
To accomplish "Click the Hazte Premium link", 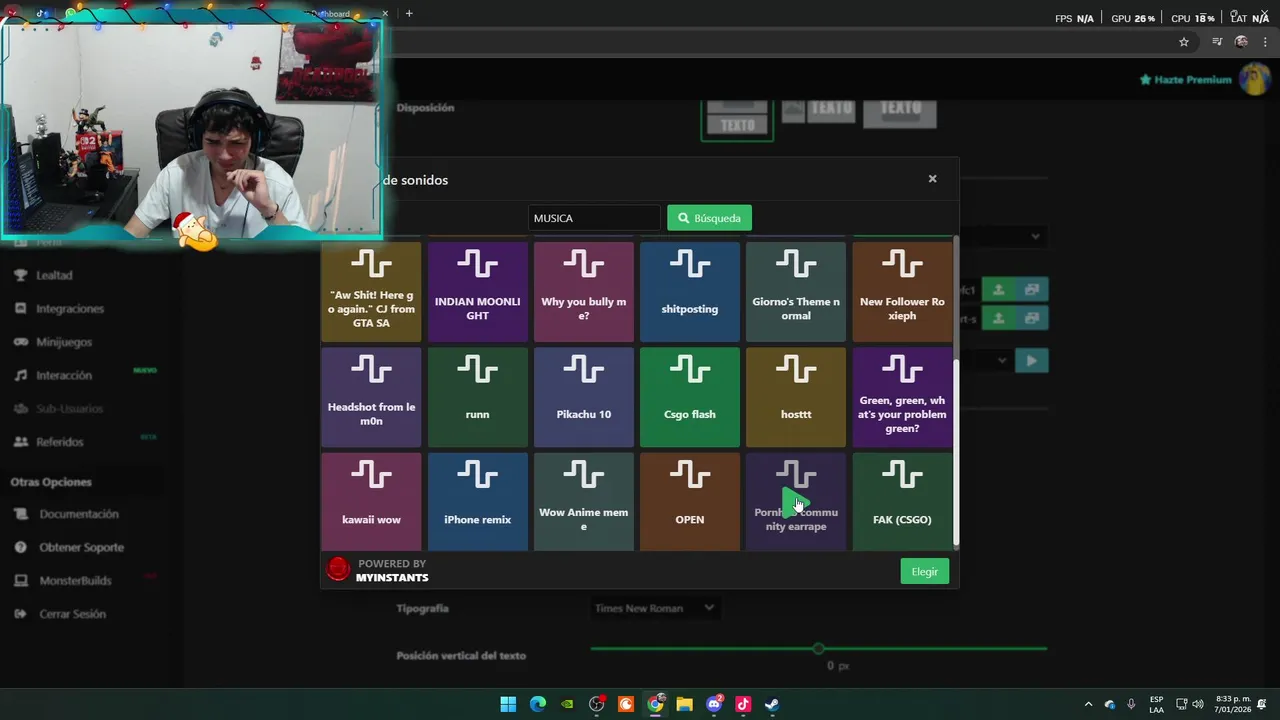I will tap(1185, 79).
